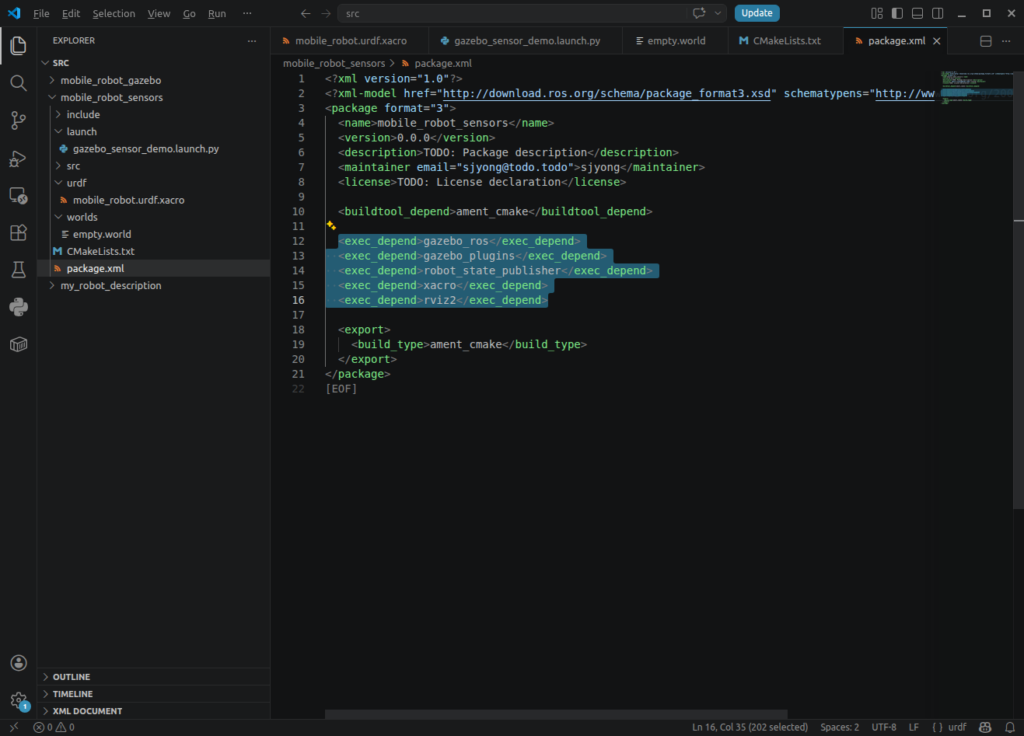
Task: Open the cube package icon view
Action: click(x=18, y=344)
